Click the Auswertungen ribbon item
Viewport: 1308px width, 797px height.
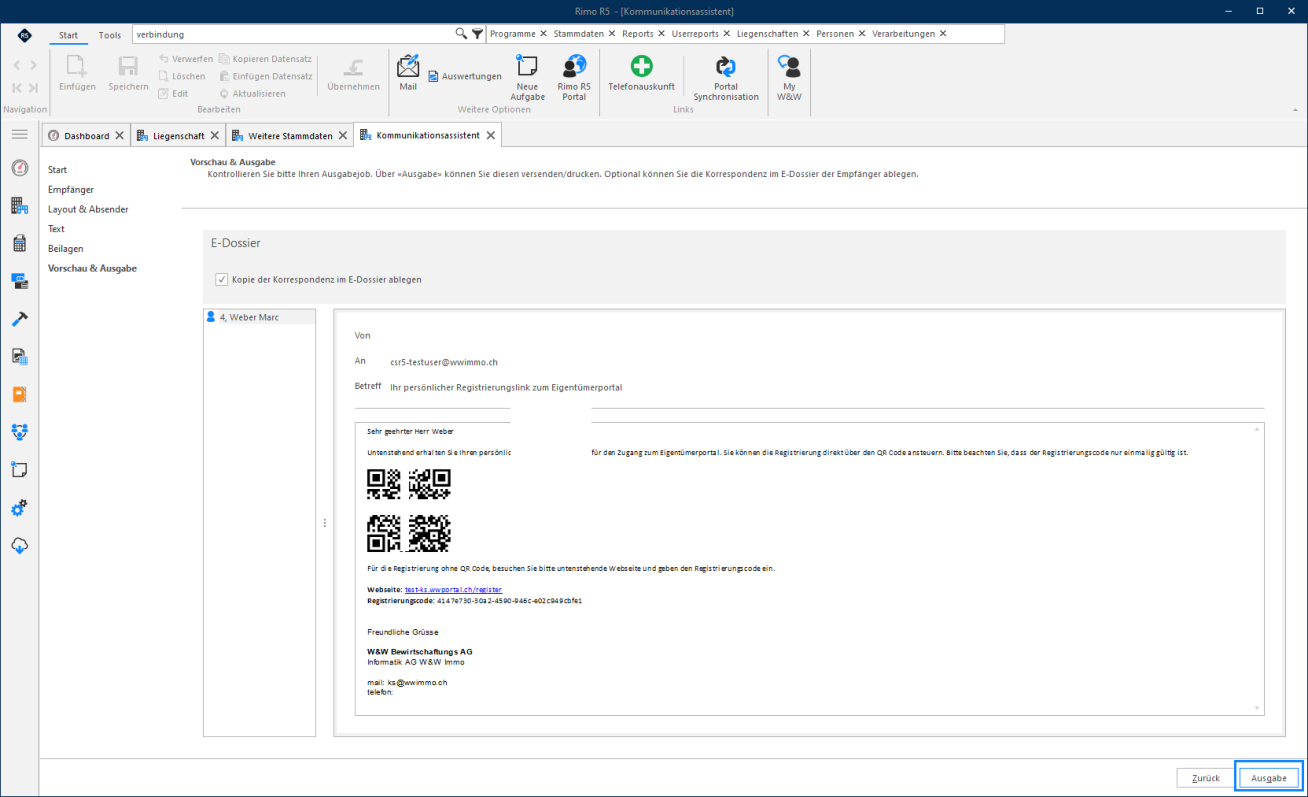(x=465, y=76)
